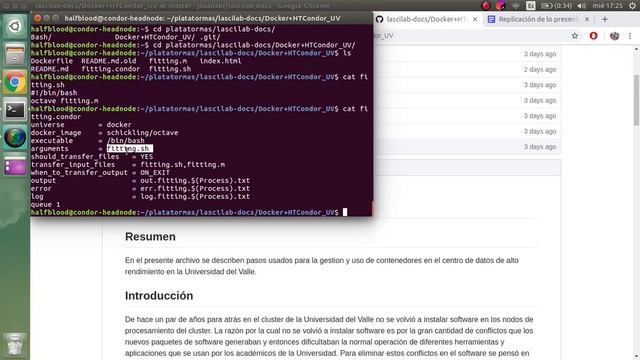Open a new Chrome tab
The height and width of the screenshot is (360, 640).
[604, 19]
